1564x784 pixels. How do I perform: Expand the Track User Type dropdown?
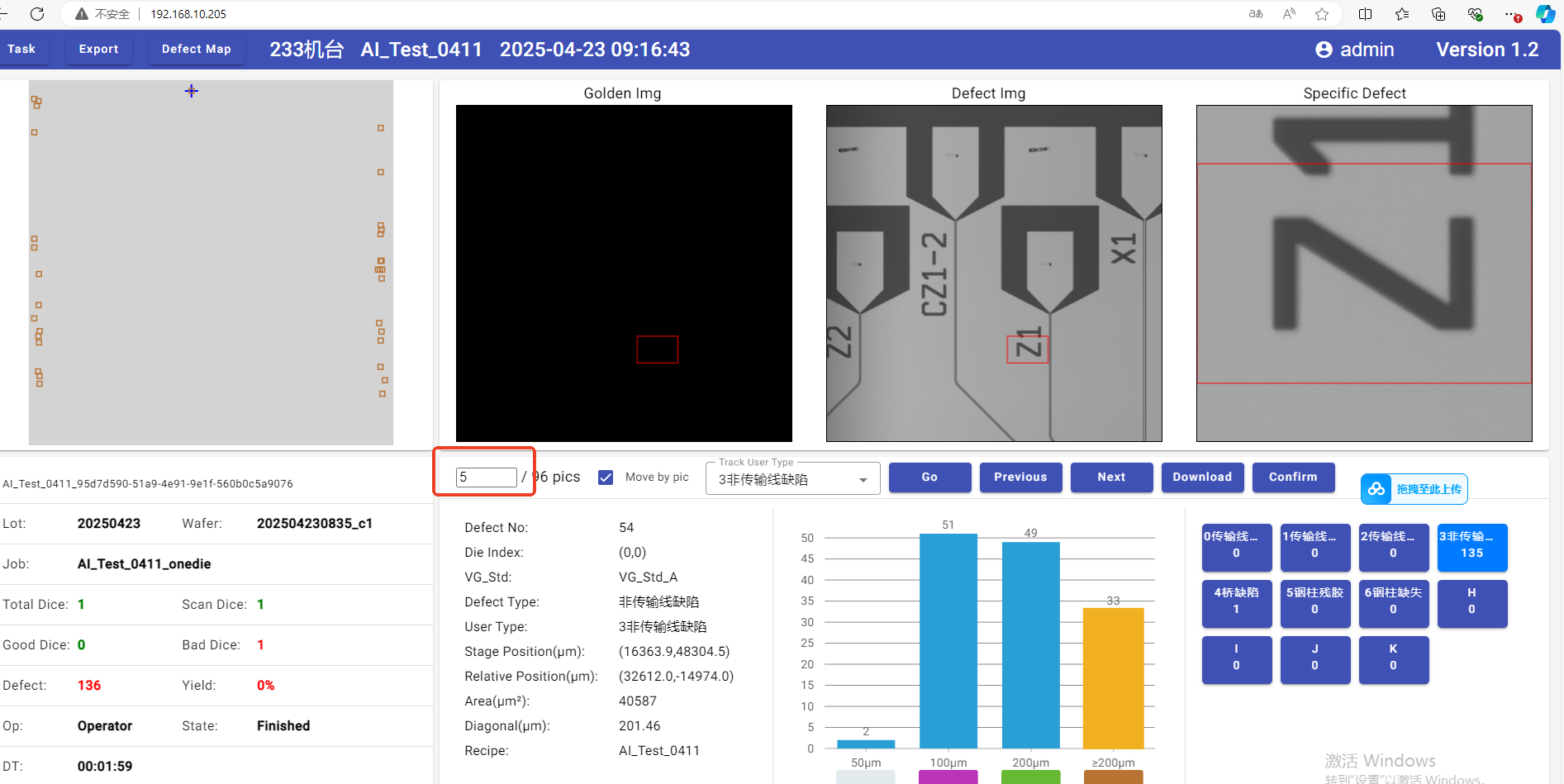[863, 480]
